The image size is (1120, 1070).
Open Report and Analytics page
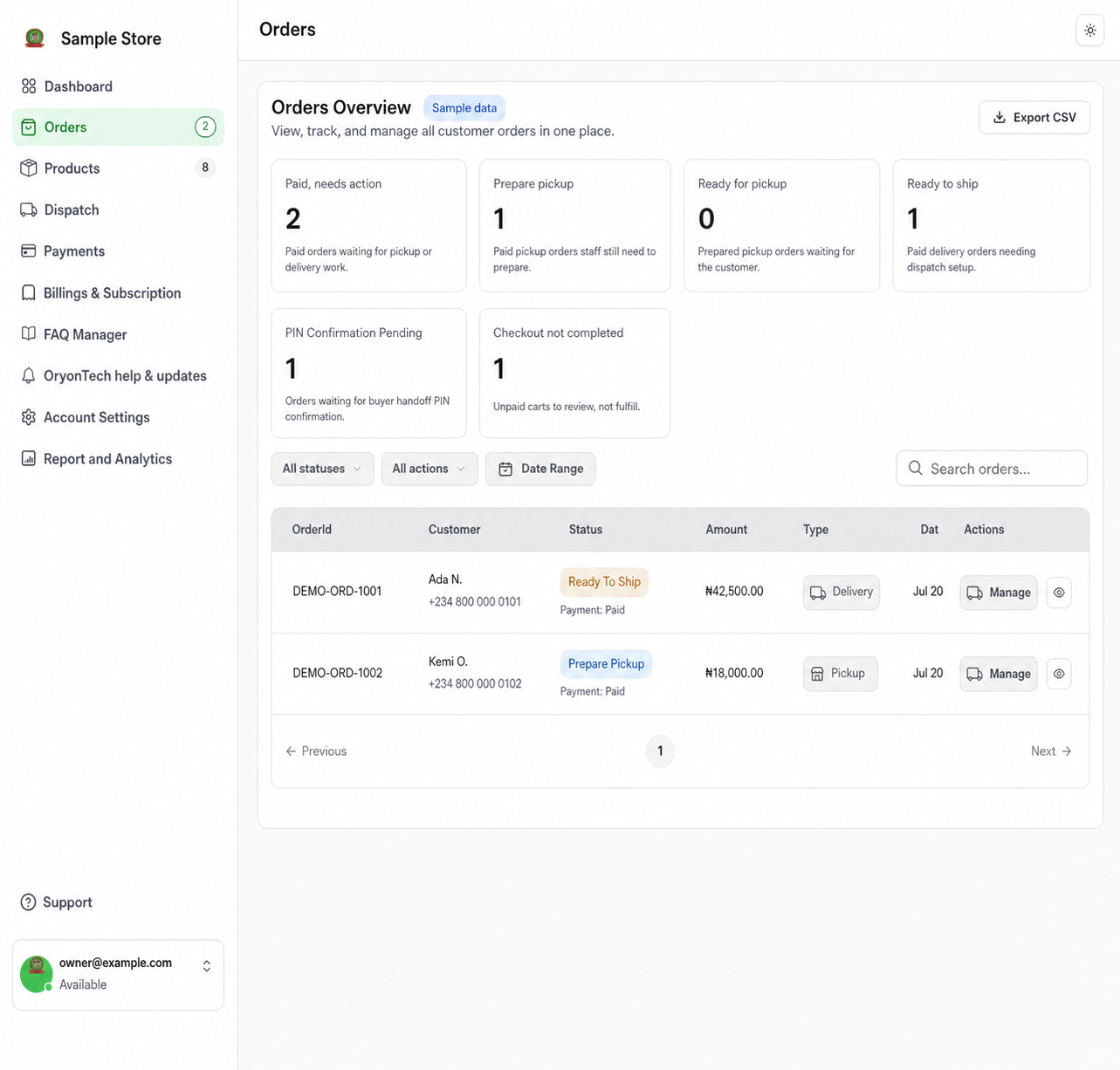pyautogui.click(x=118, y=459)
